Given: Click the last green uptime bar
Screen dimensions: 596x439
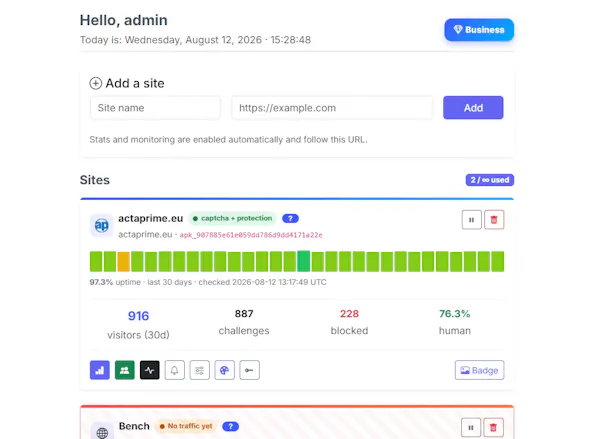Looking at the screenshot, I should tap(498, 261).
